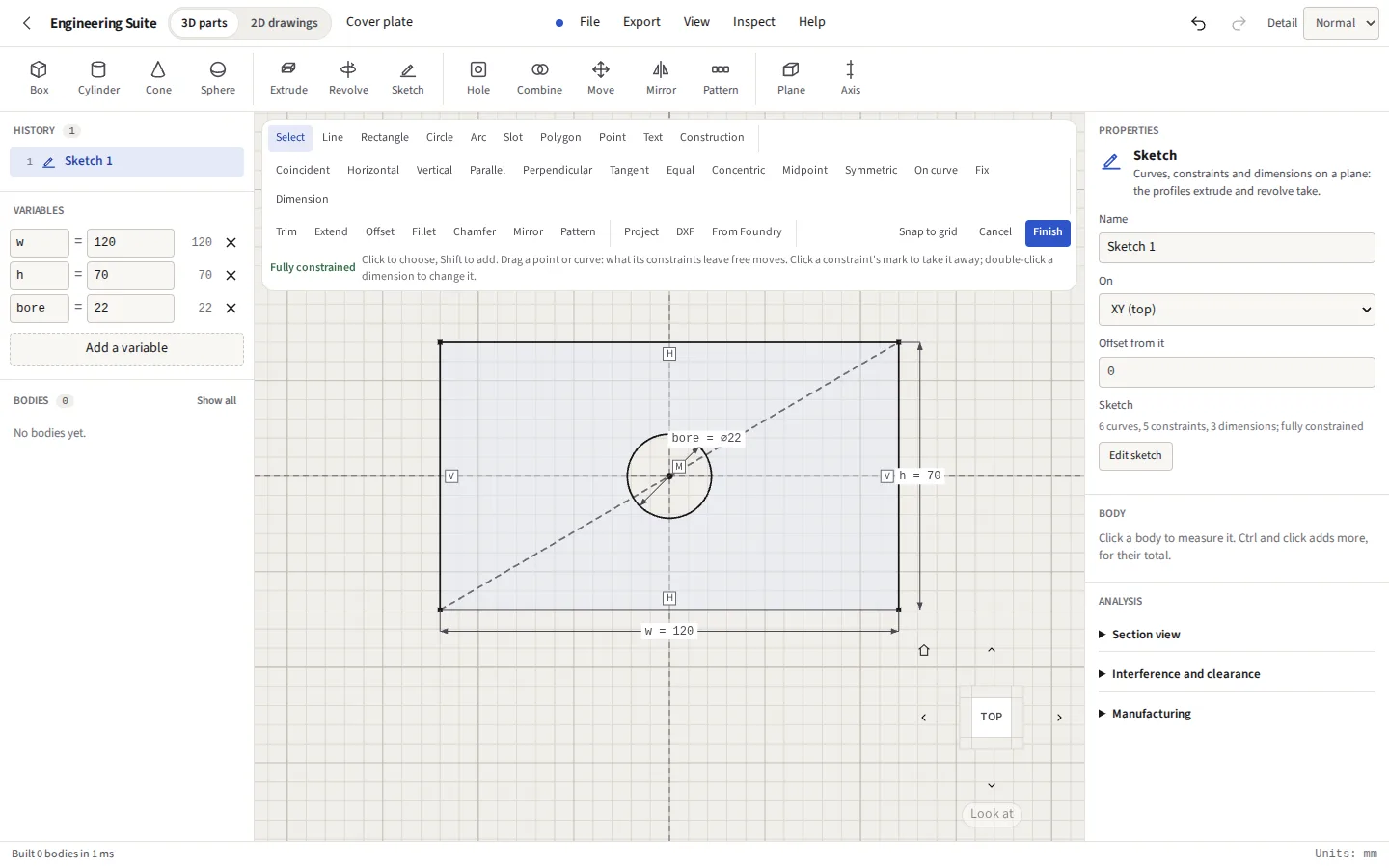
Task: Click Show all bodies
Action: [x=216, y=401]
